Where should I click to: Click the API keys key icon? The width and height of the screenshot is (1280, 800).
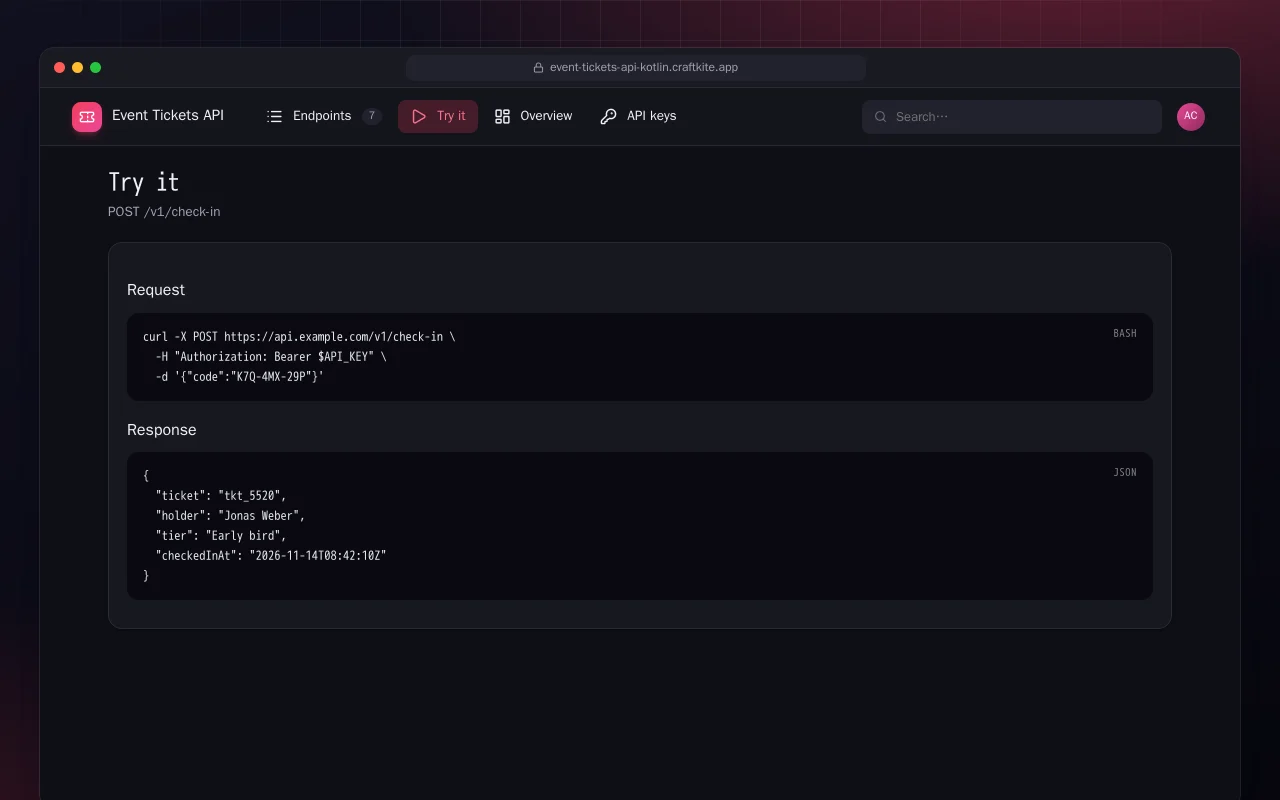(x=608, y=116)
